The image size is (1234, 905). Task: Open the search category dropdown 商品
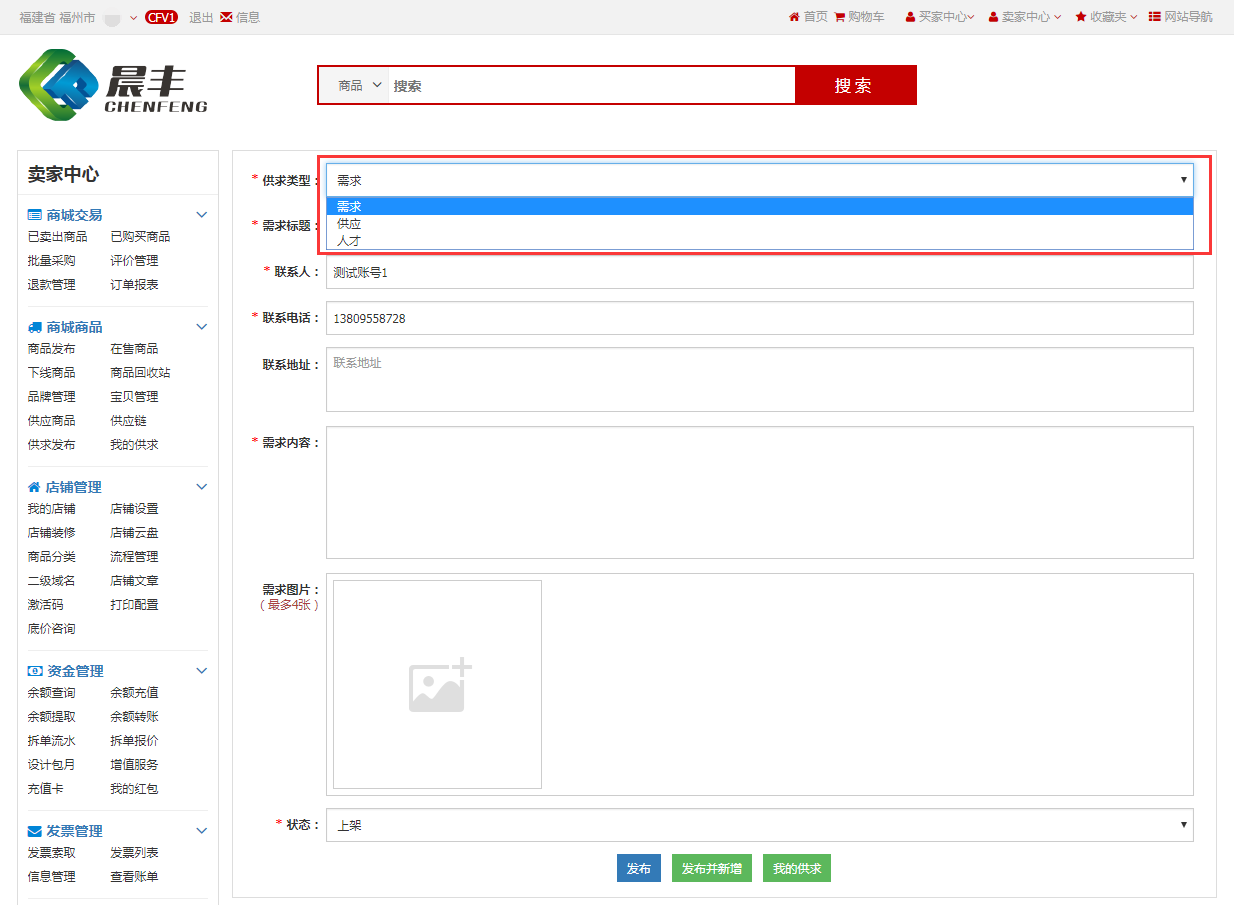tap(359, 86)
